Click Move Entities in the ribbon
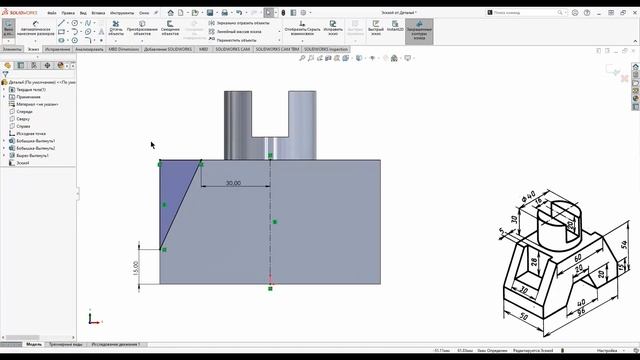This screenshot has width=640, height=360. click(x=232, y=40)
